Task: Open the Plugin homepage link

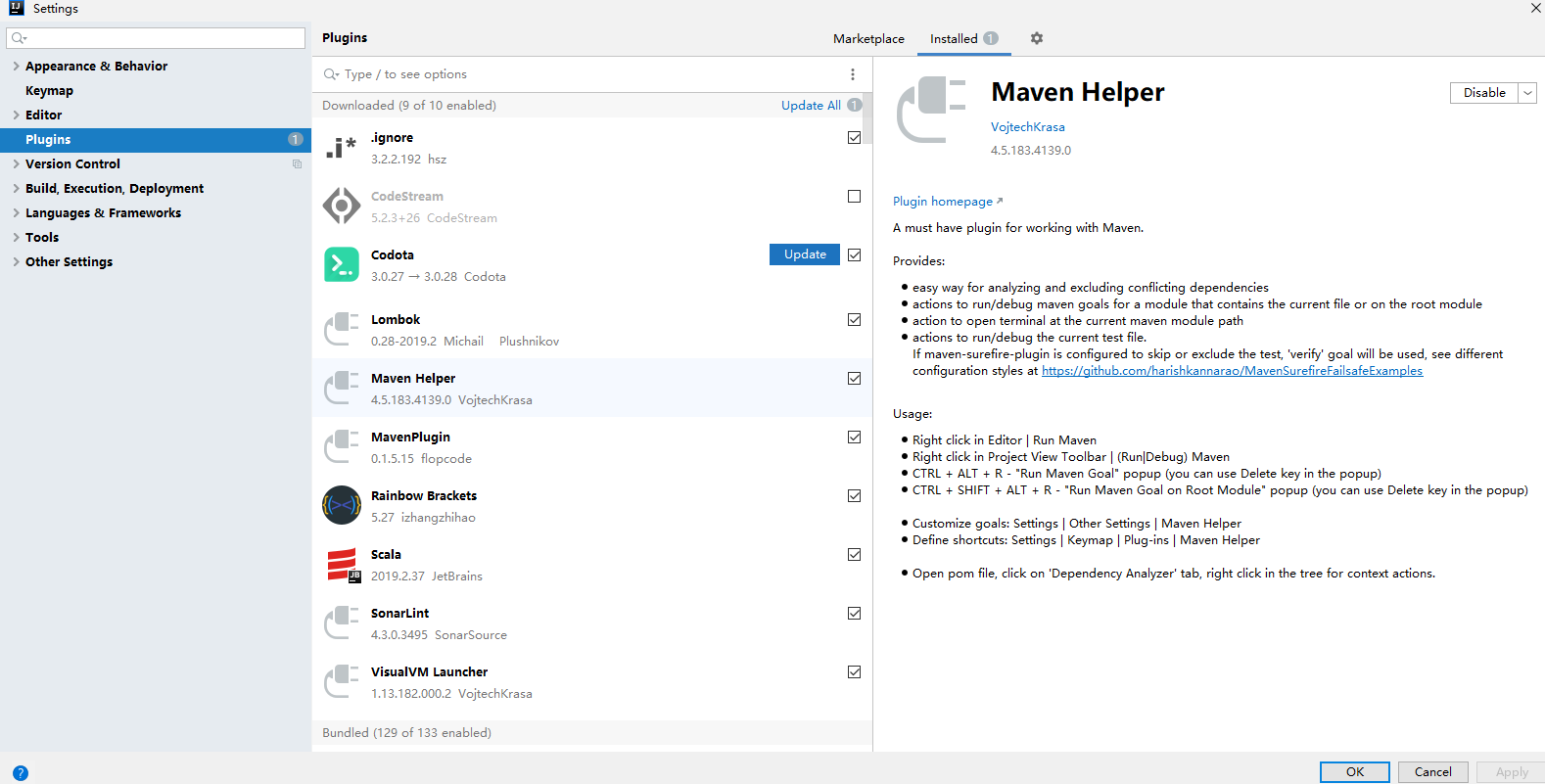Action: click(x=947, y=202)
